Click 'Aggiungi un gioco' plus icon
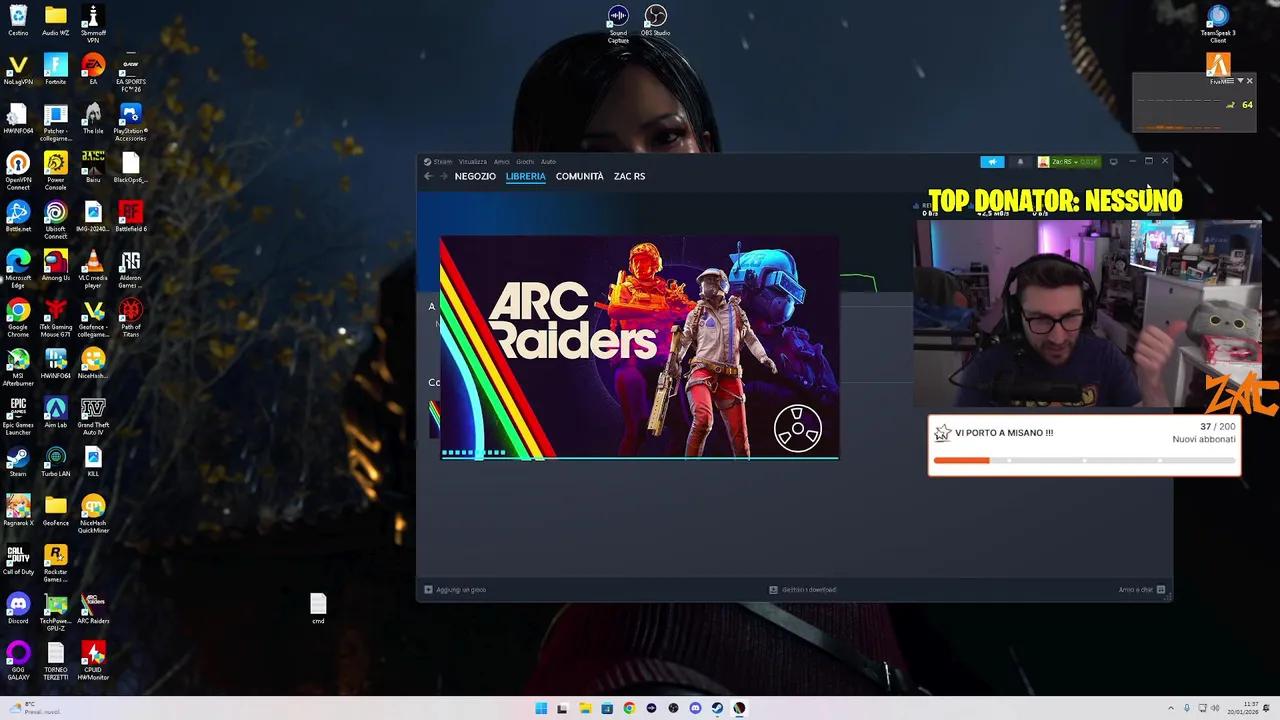Image resolution: width=1280 pixels, height=720 pixels. (430, 589)
